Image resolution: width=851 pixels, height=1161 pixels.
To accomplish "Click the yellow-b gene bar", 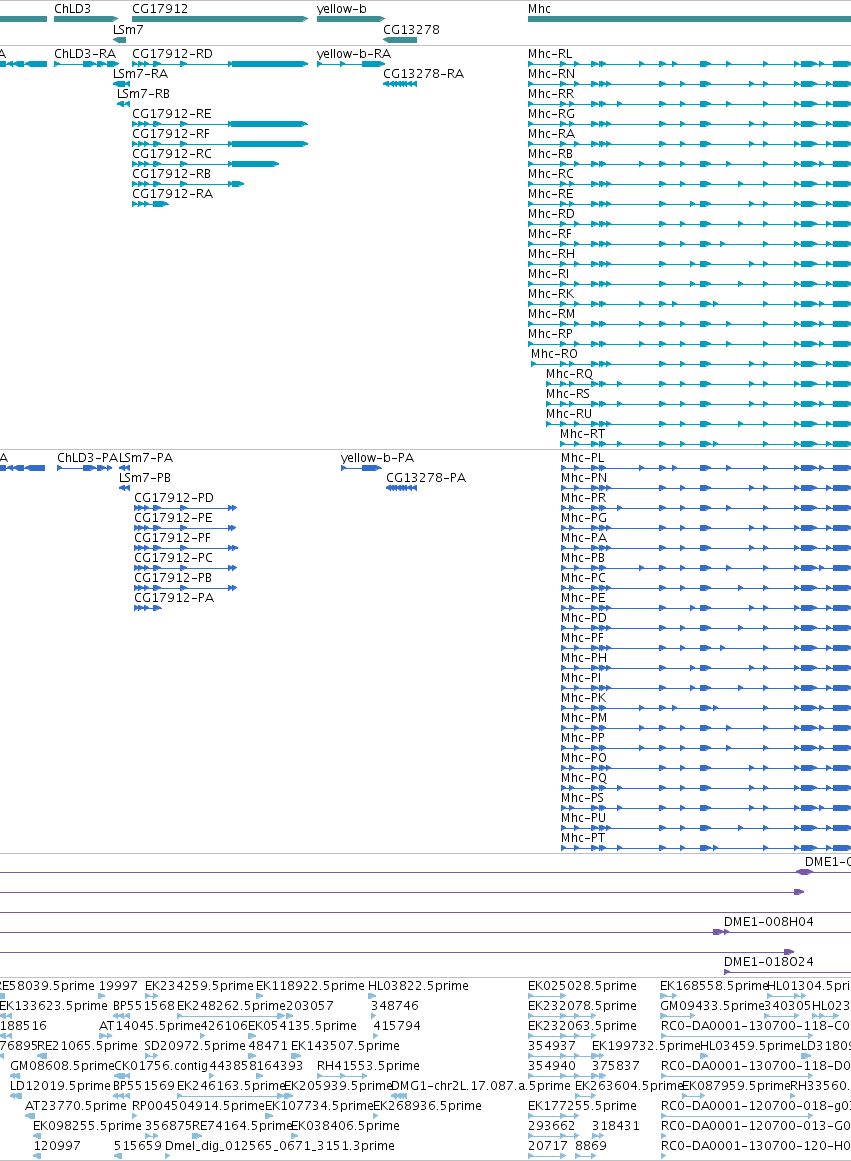I will click(351, 19).
